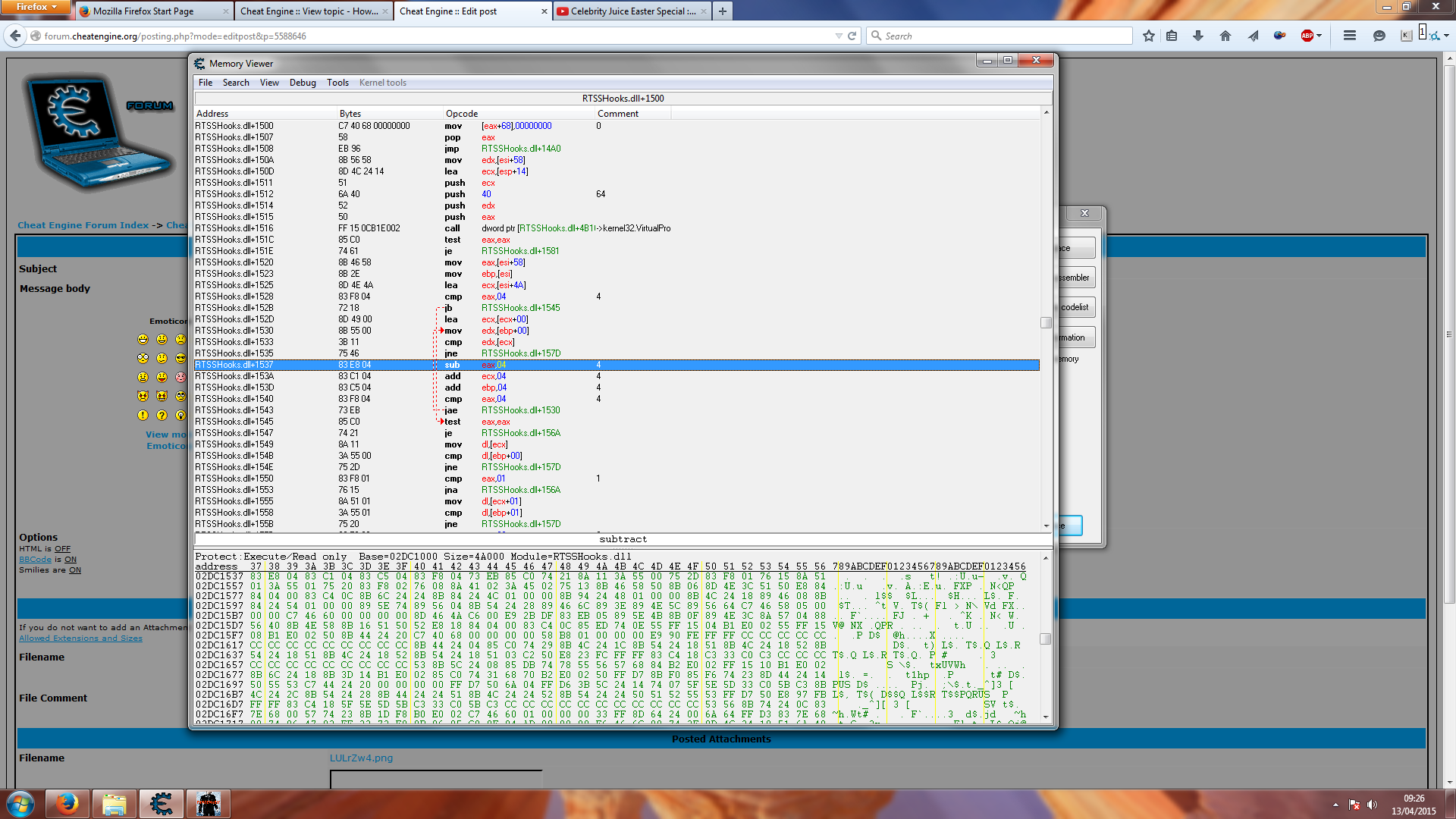
Task: Bookmark this page with the star icon
Action: pos(1149,36)
